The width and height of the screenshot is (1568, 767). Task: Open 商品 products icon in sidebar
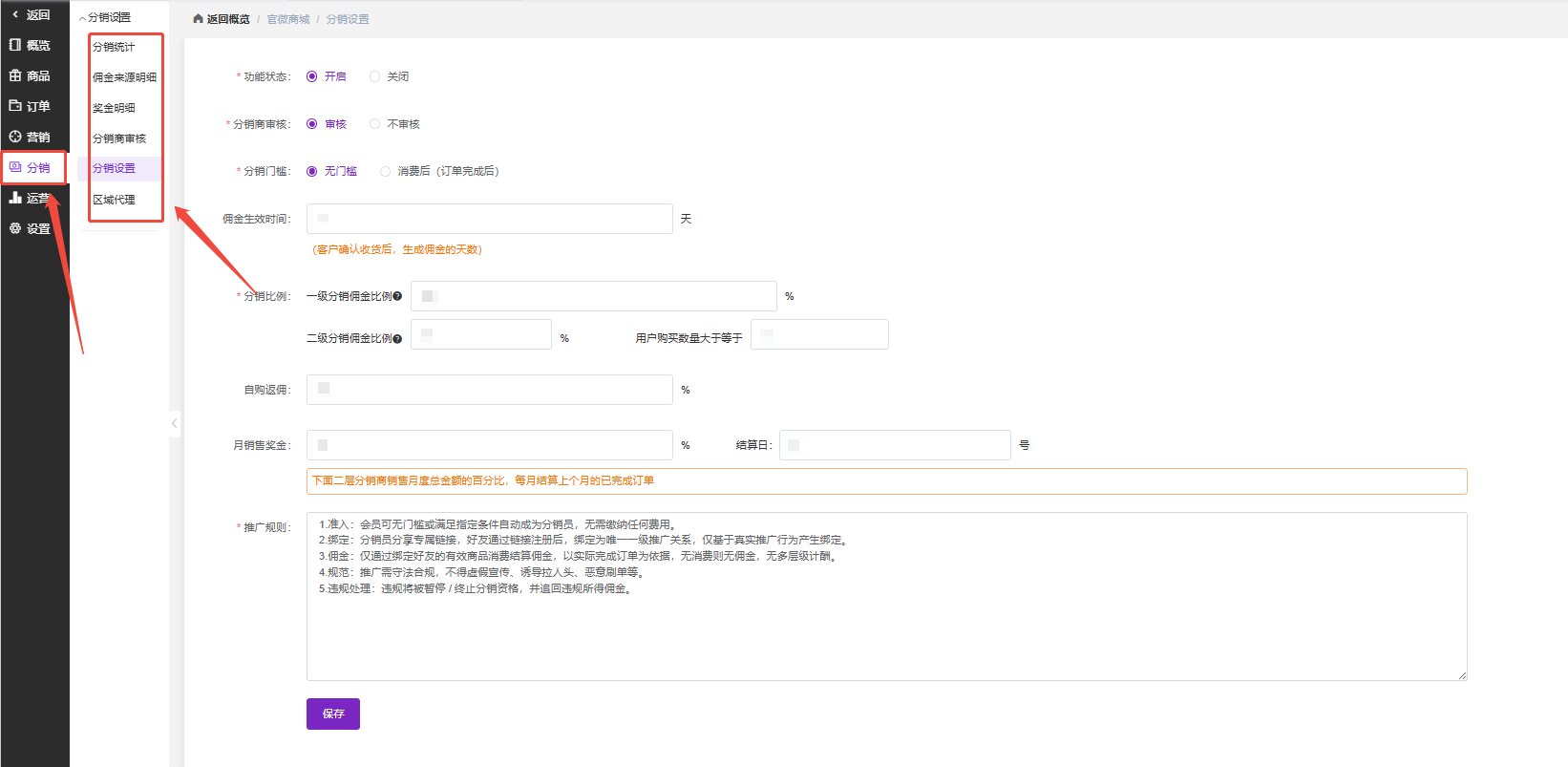click(x=15, y=75)
